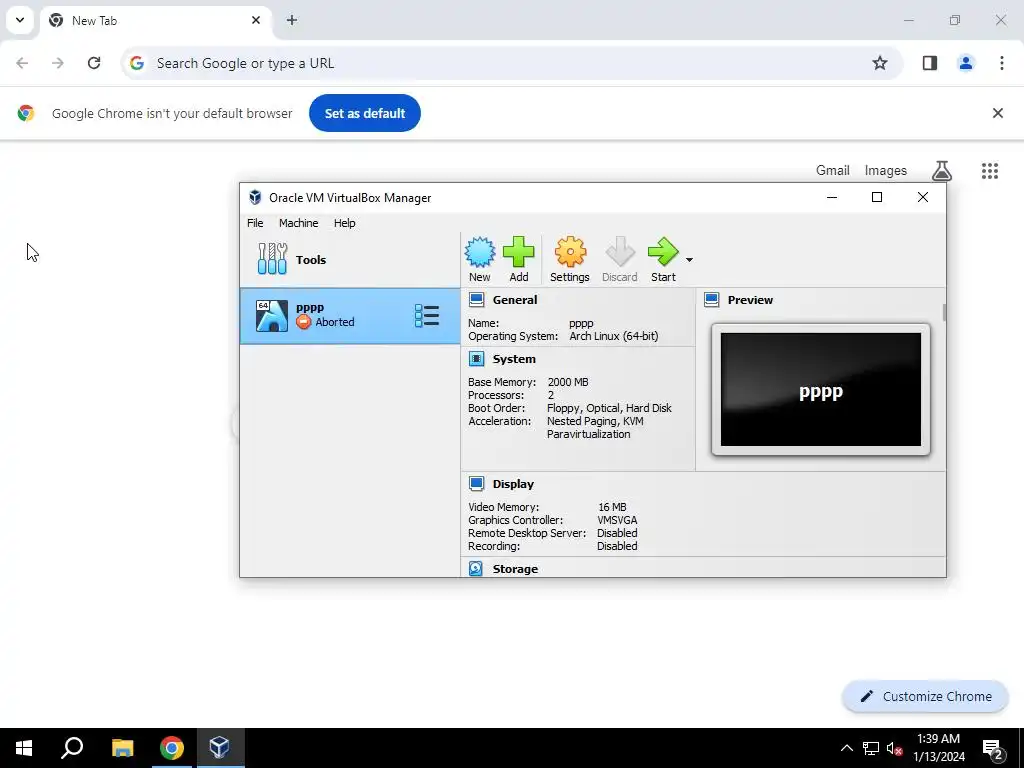This screenshot has width=1024, height=768.
Task: Open the File menu in VirtualBox
Action: tap(255, 223)
